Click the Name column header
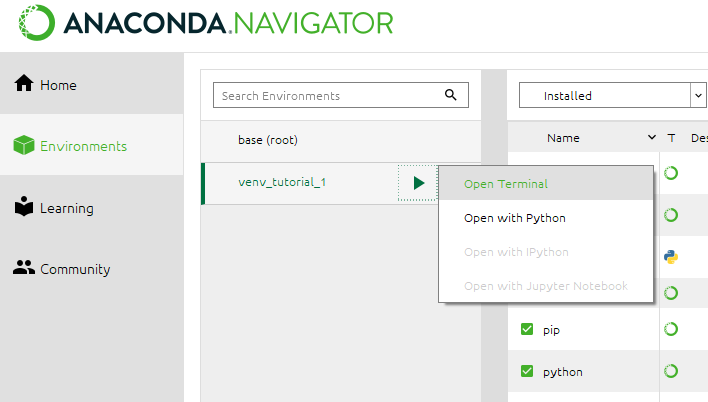Image resolution: width=708 pixels, height=402 pixels. [563, 138]
